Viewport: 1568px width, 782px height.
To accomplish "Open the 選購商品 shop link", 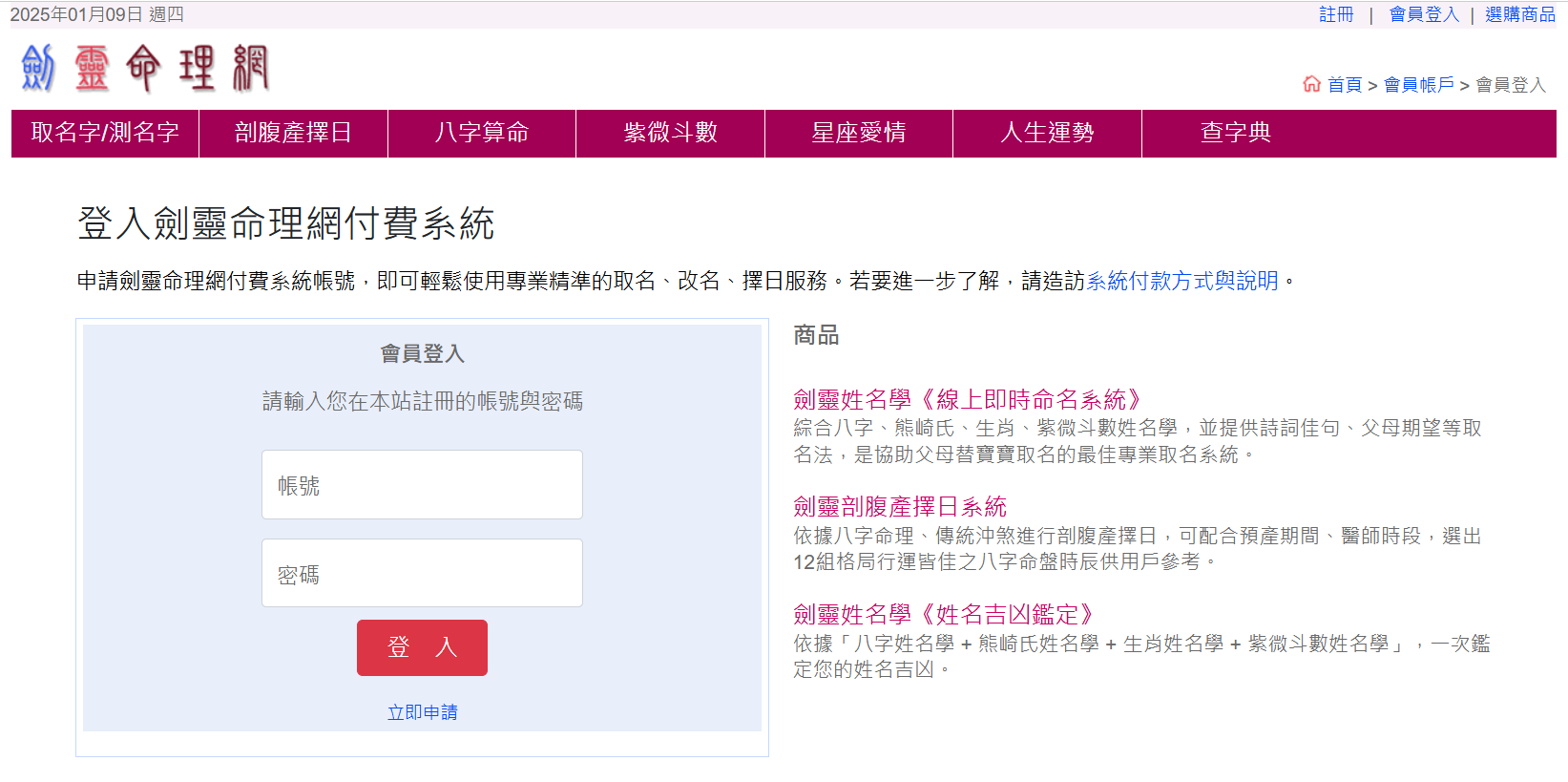I will coord(1519,14).
